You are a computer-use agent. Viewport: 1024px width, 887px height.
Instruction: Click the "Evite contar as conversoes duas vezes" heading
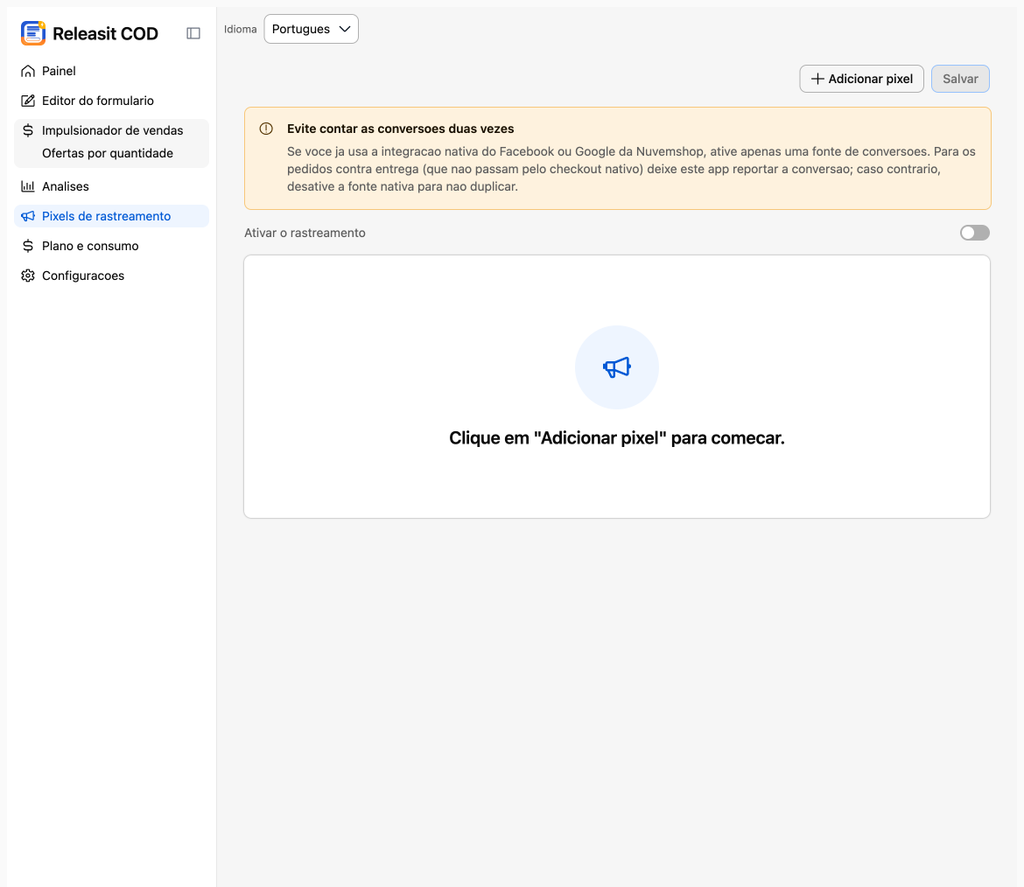click(x=400, y=129)
